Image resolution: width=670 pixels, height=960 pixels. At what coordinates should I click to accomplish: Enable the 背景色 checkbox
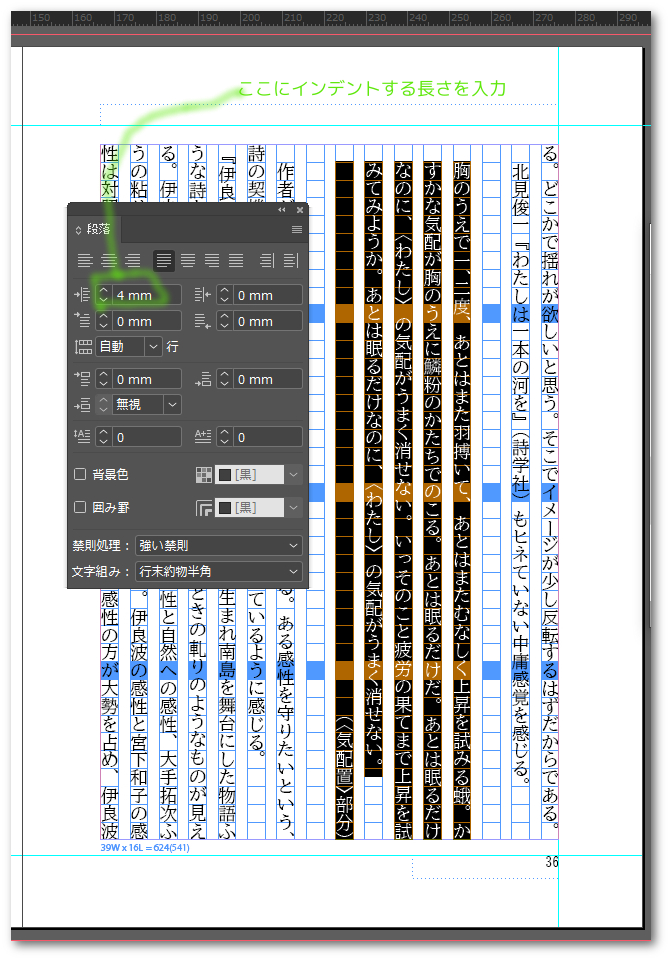click(x=81, y=474)
